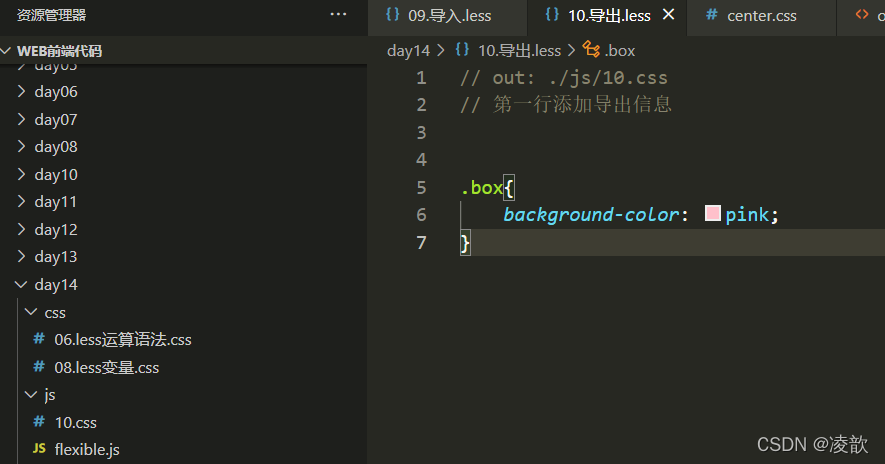Click the JS icon beside flexible.js
The height and width of the screenshot is (464, 885).
coord(39,449)
